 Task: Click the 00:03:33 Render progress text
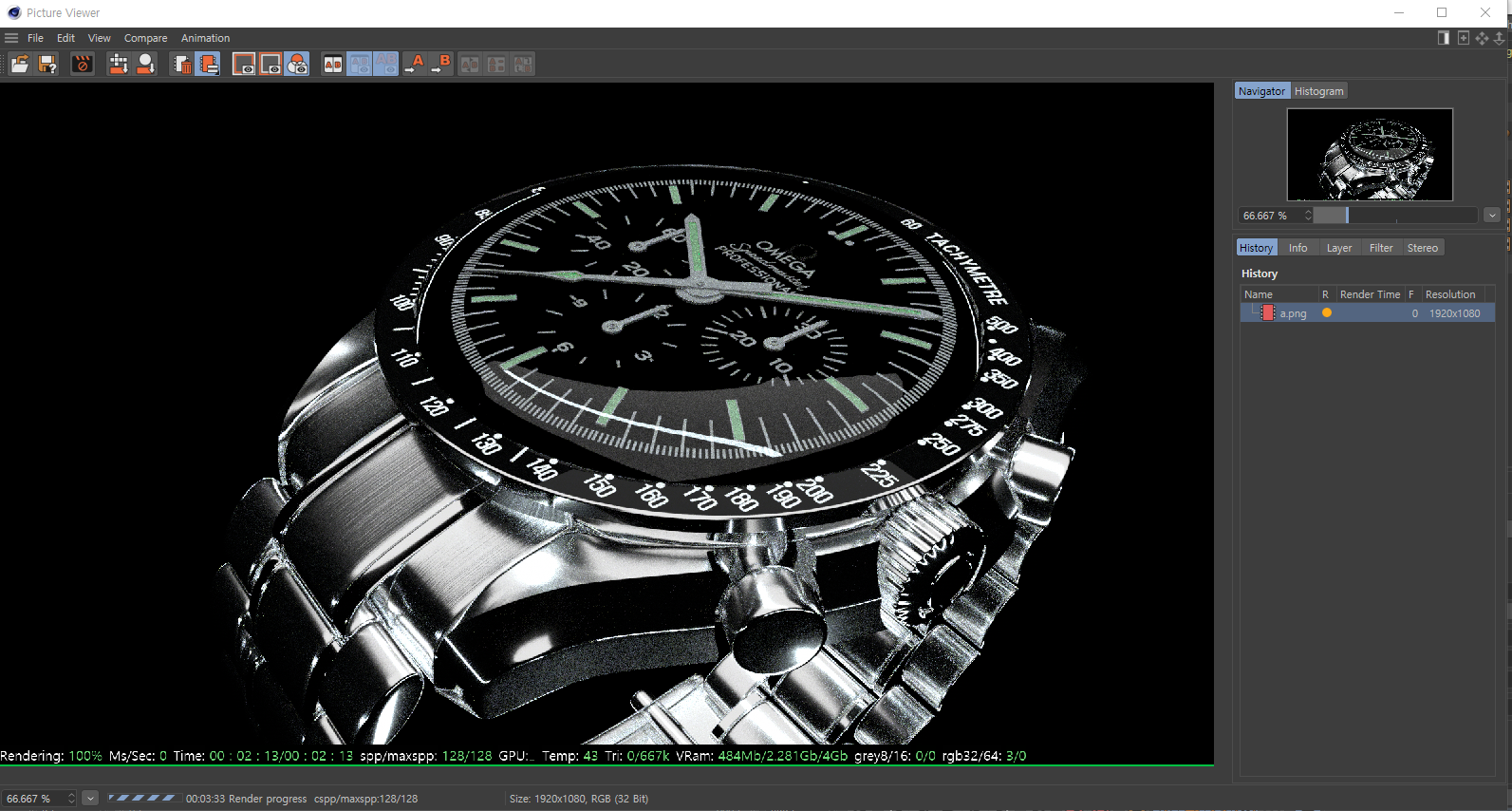coord(247,799)
